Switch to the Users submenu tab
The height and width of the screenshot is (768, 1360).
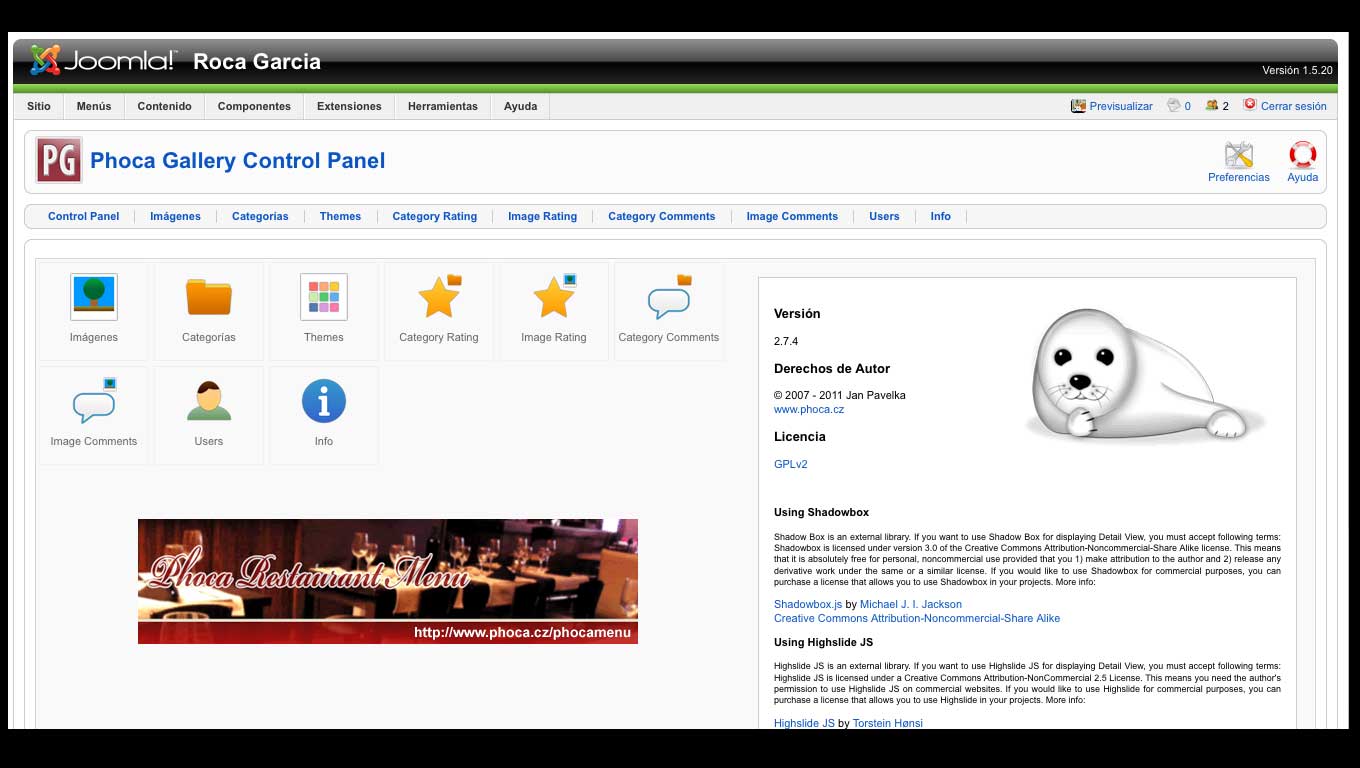[x=884, y=216]
